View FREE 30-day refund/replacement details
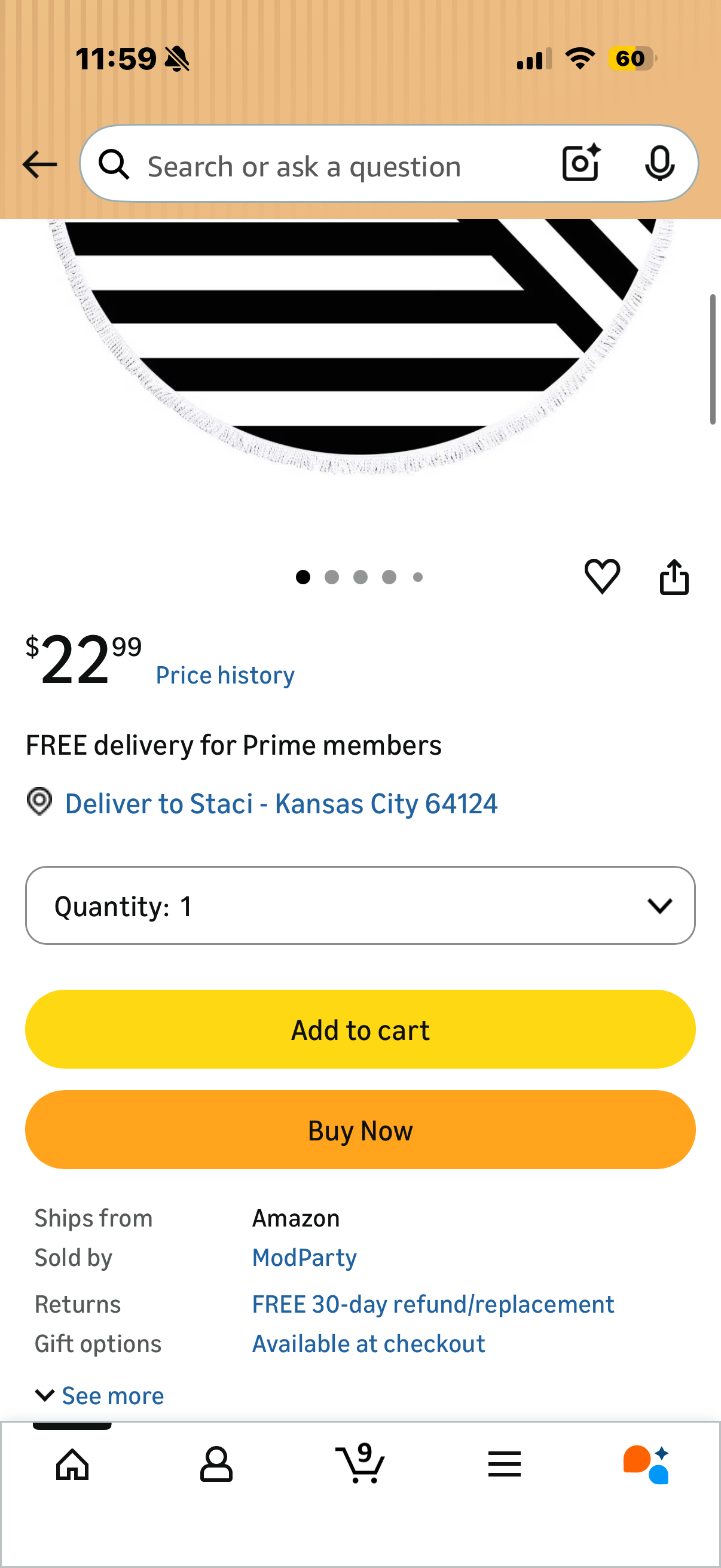This screenshot has height=1568, width=721. pos(433,1304)
